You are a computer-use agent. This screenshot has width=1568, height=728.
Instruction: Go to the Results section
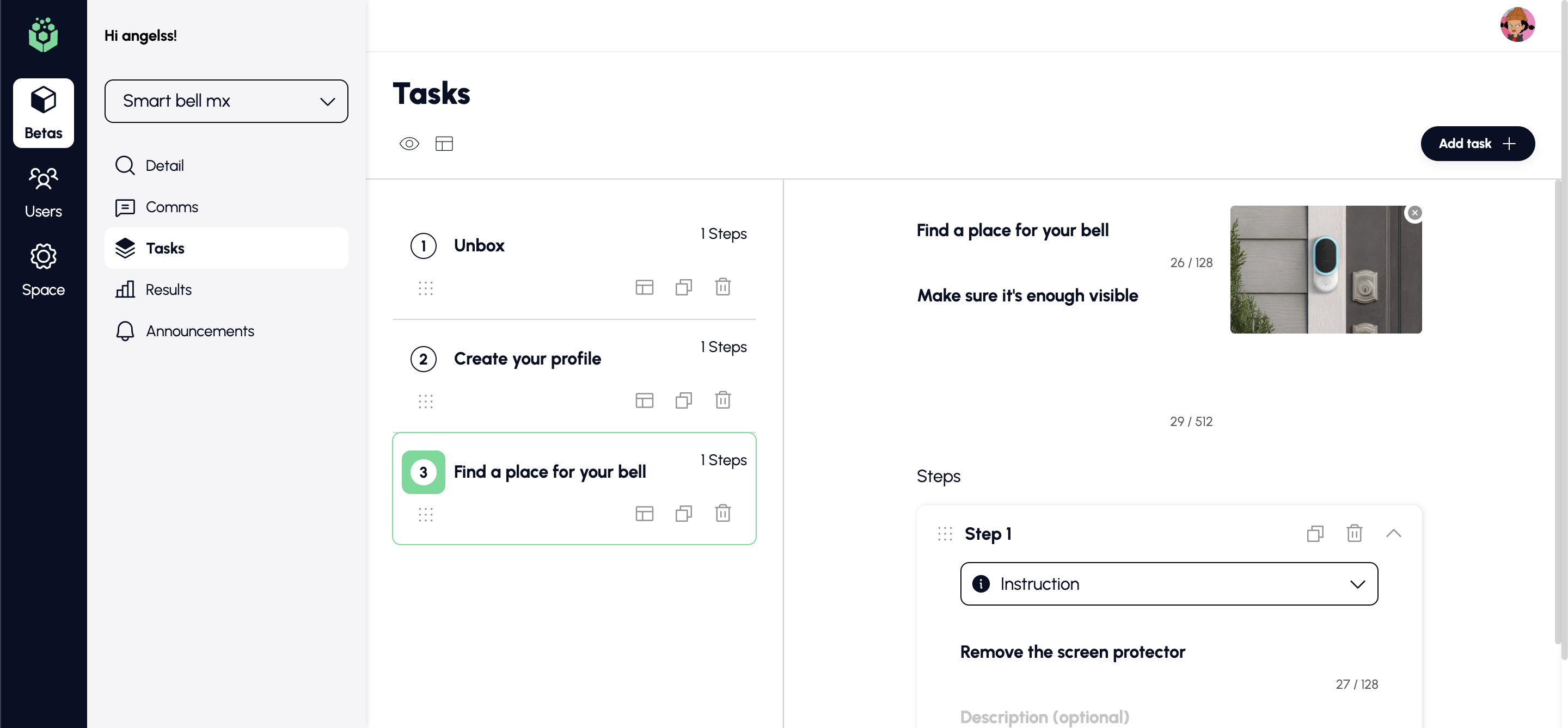[168, 289]
